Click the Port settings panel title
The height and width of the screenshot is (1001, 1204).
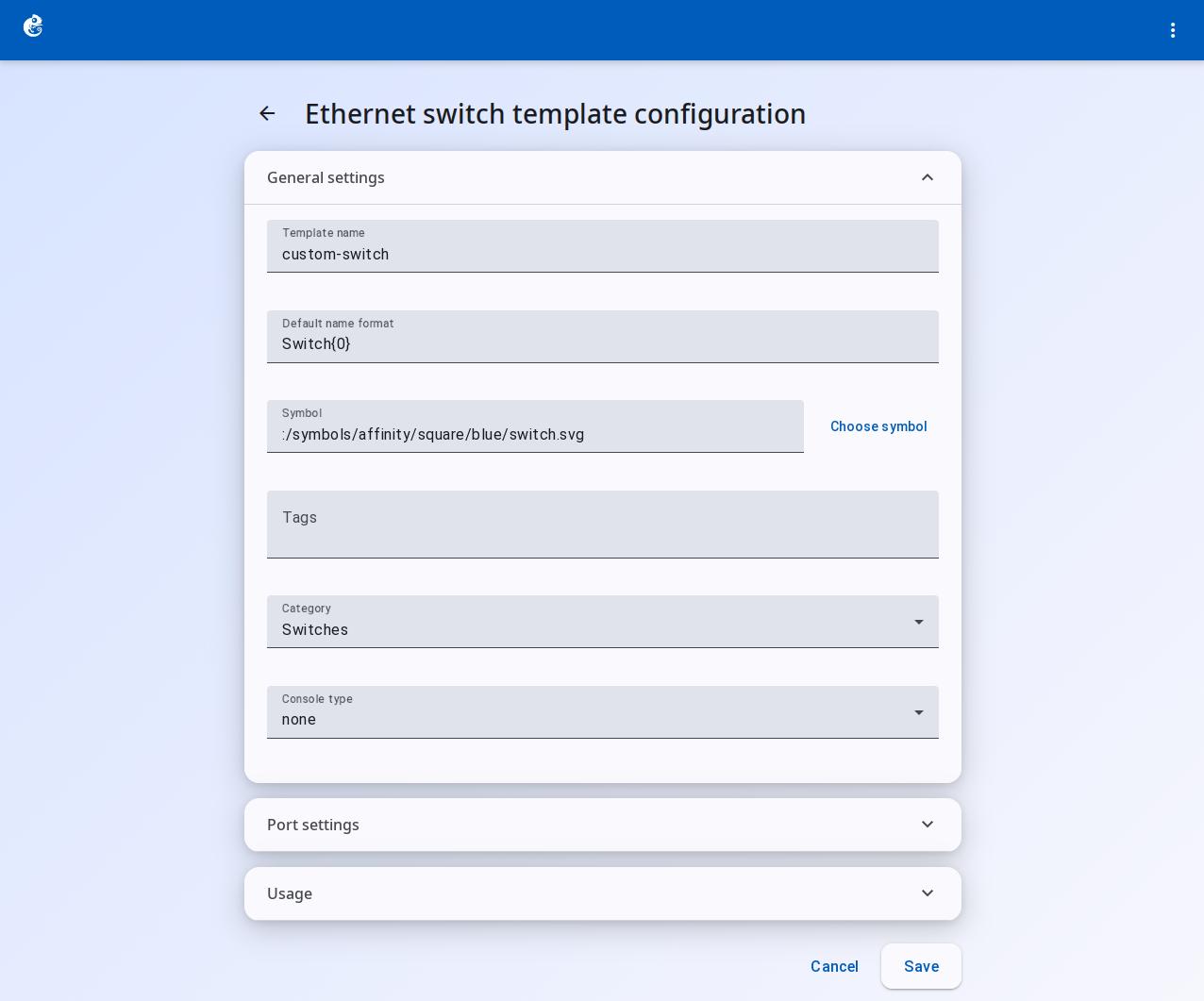point(313,825)
